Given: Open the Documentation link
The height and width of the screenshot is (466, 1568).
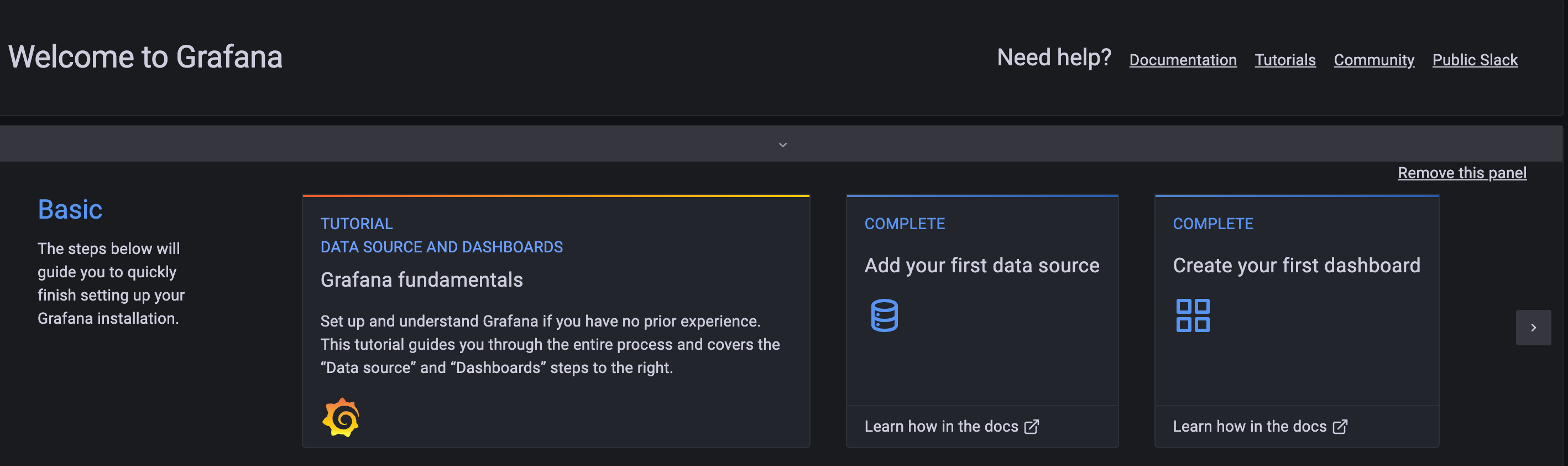Looking at the screenshot, I should click(1182, 60).
